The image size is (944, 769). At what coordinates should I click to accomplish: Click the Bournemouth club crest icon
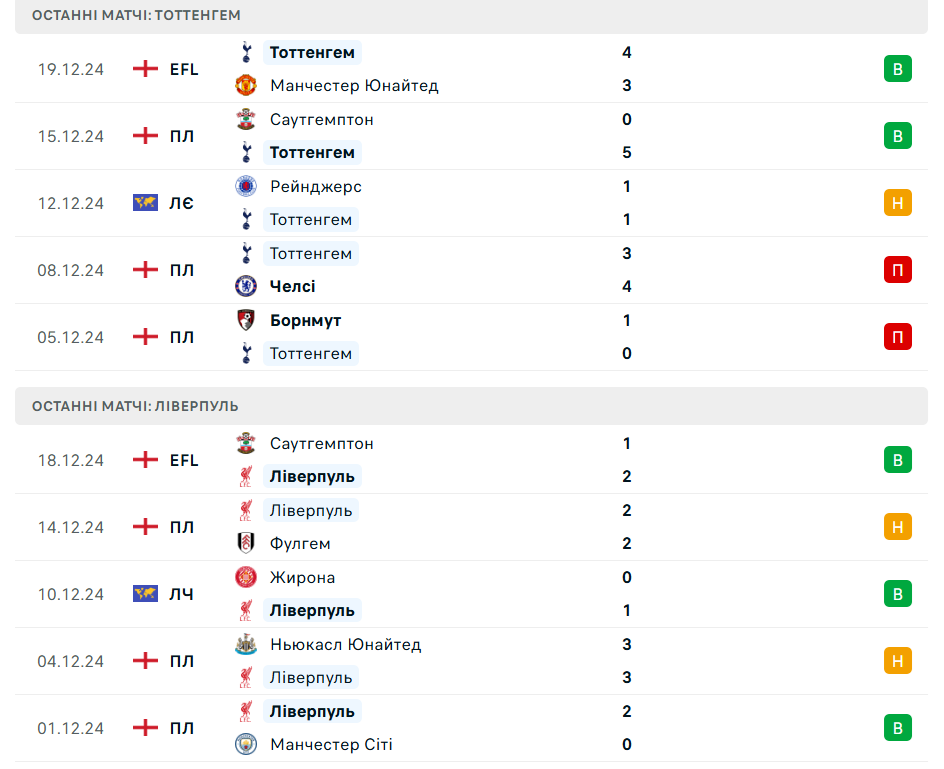246,320
